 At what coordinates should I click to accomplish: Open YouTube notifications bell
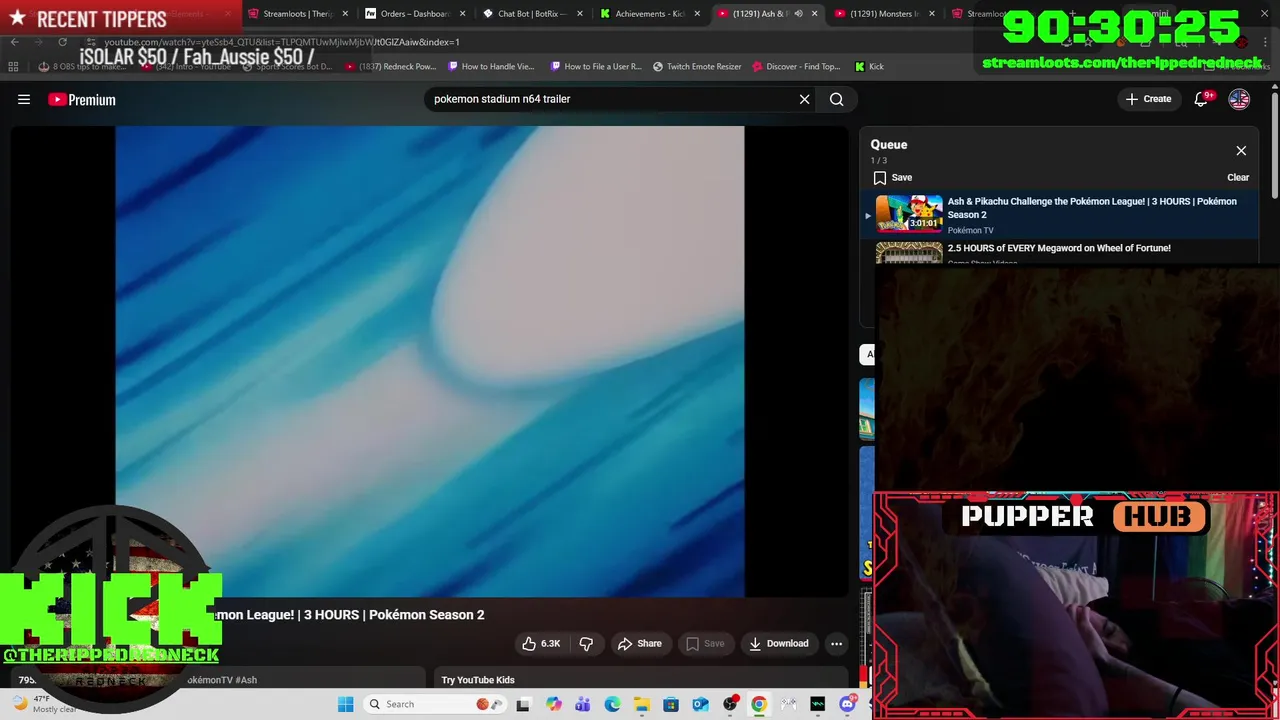pyautogui.click(x=1202, y=99)
